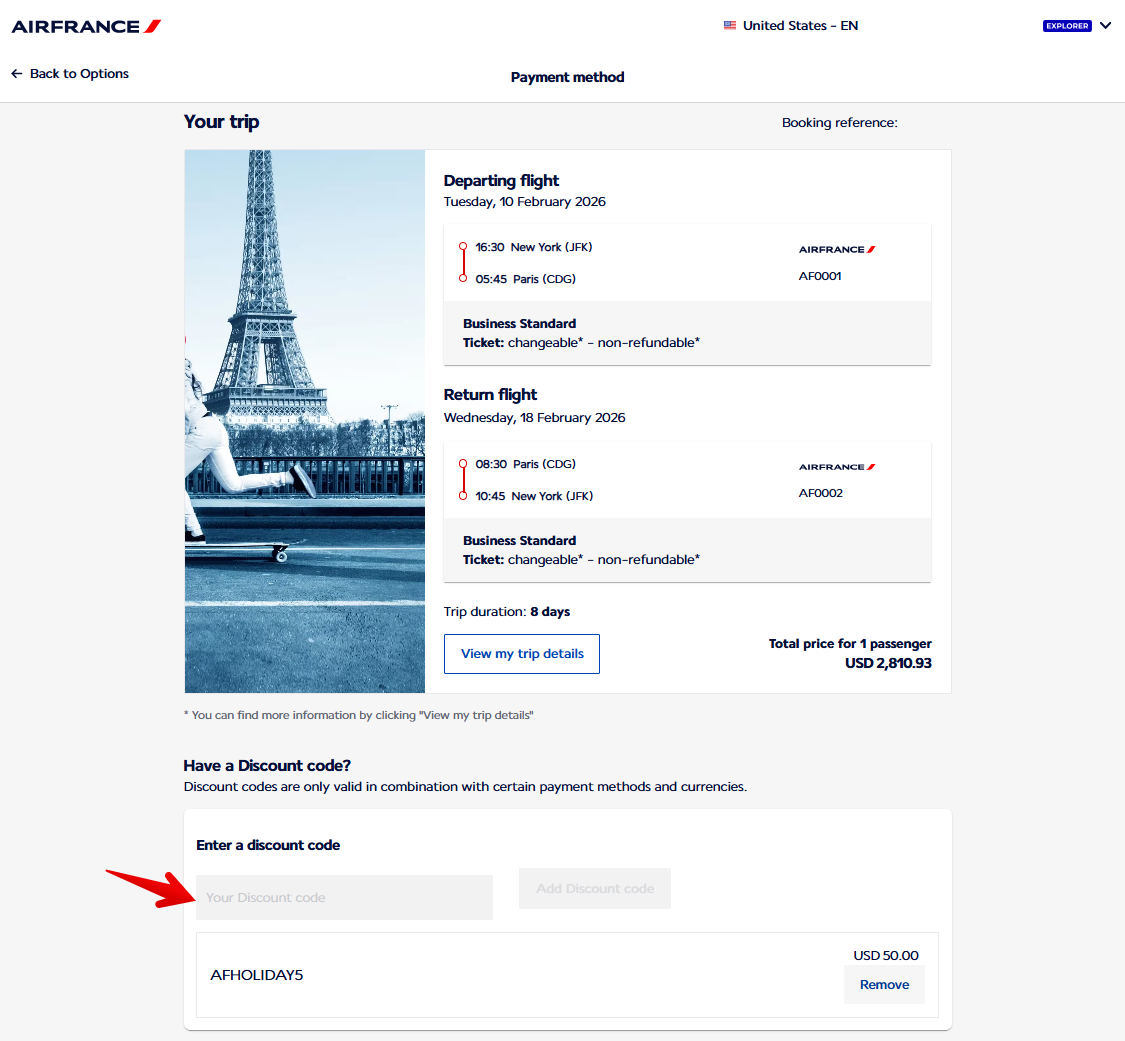Click the United States flag icon
This screenshot has height=1041, width=1125.
(x=730, y=25)
